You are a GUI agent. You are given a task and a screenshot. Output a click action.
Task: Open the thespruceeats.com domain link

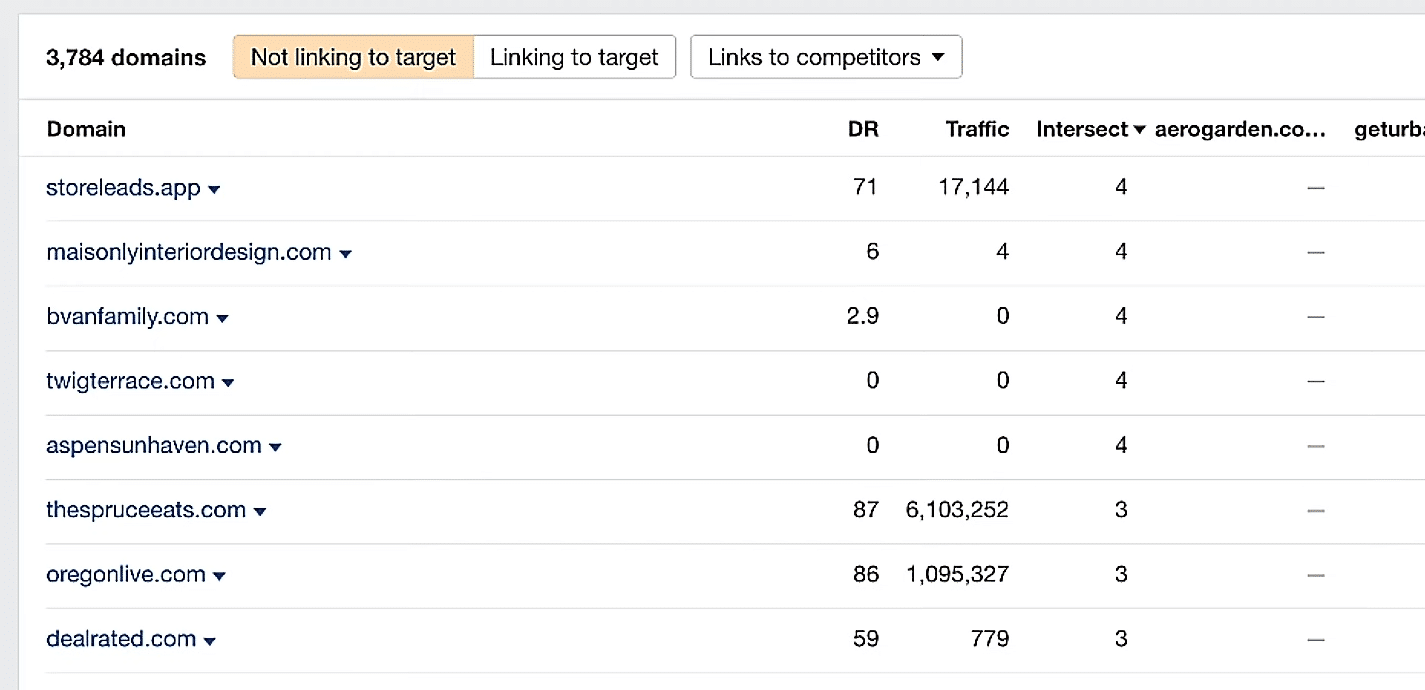click(146, 510)
